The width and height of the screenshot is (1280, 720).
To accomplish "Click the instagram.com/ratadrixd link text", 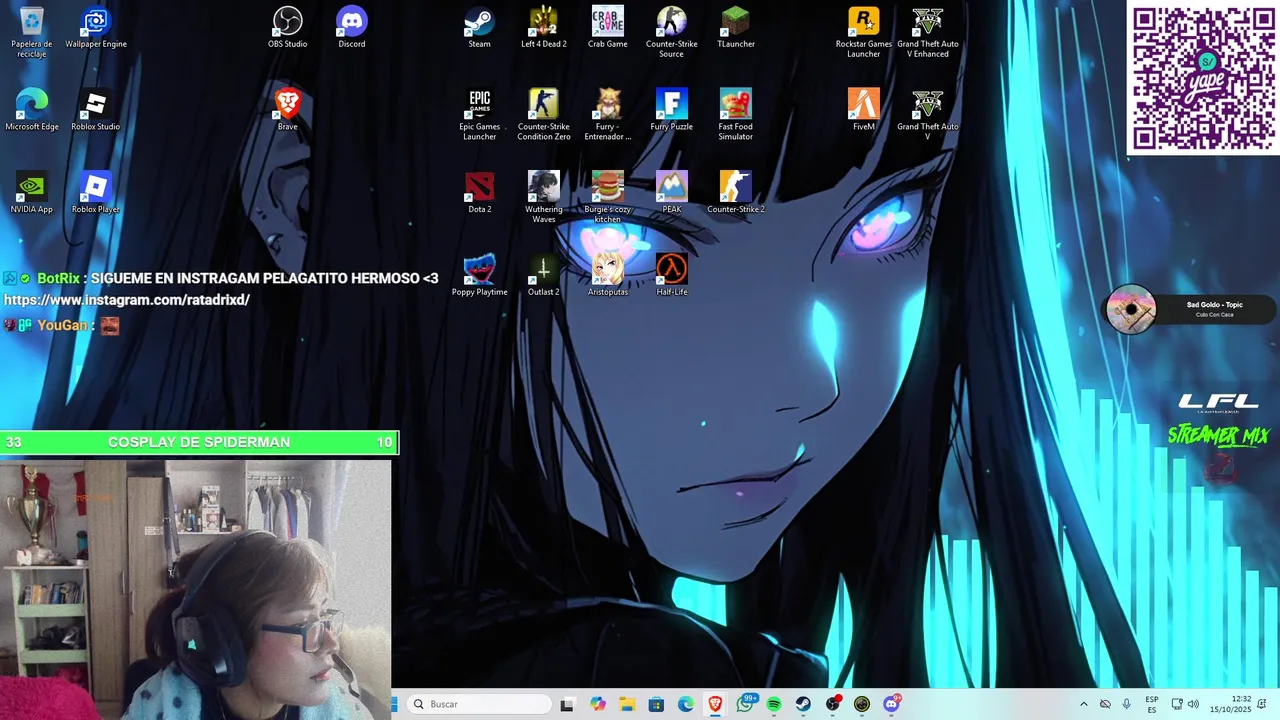I will 127,300.
